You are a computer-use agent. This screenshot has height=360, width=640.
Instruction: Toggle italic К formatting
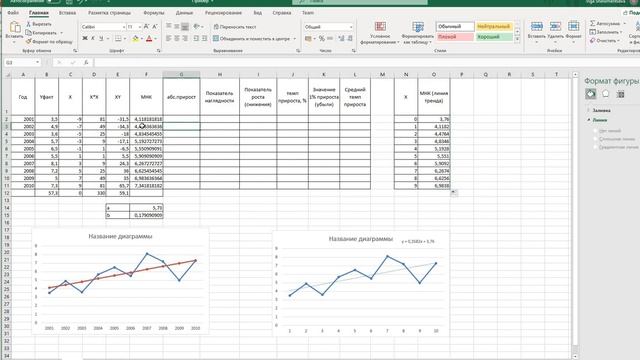93,38
